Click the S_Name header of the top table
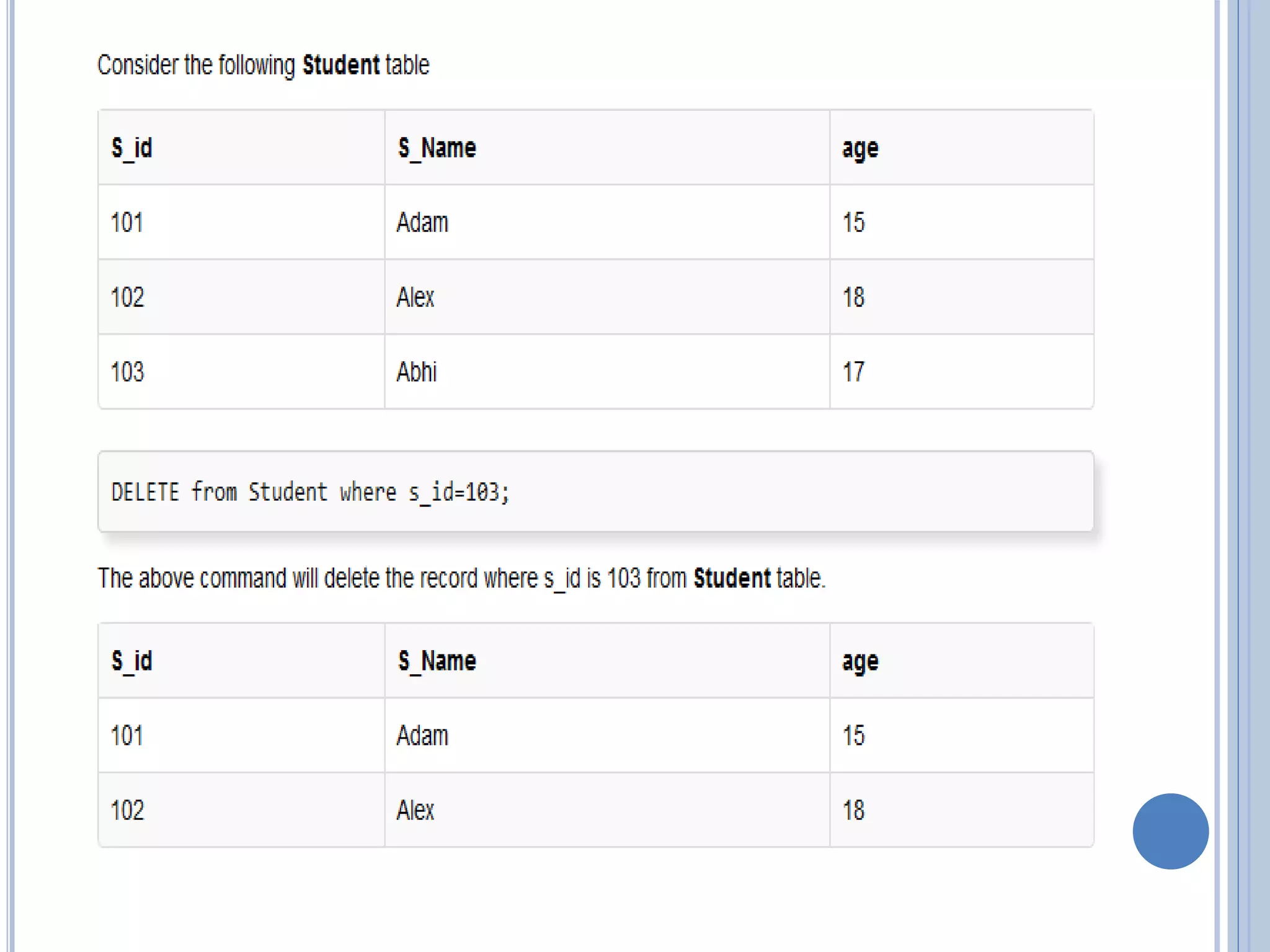 (437, 148)
